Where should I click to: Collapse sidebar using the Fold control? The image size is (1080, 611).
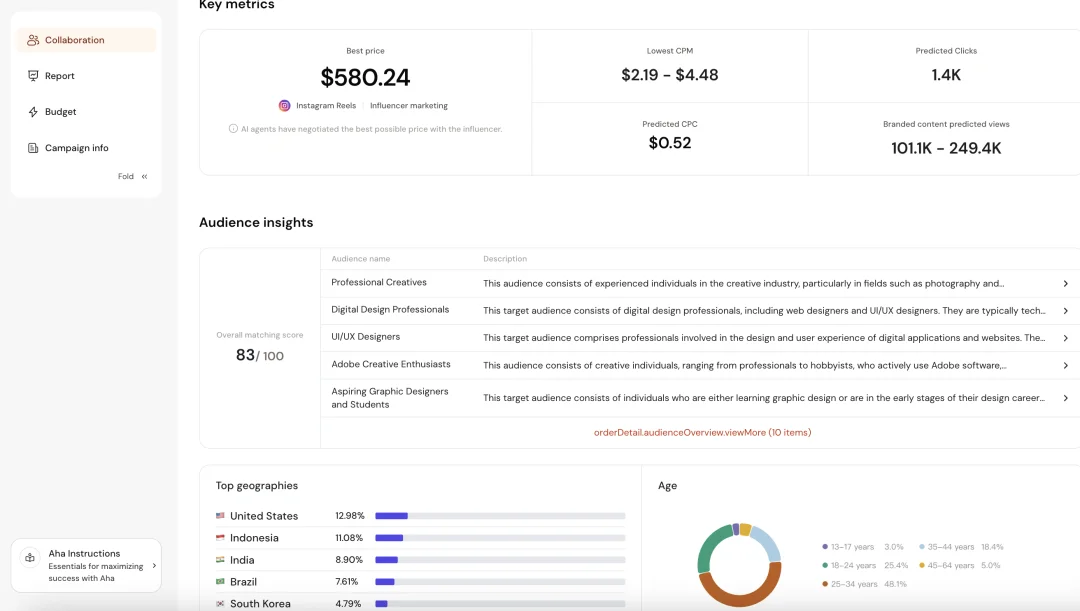click(133, 177)
